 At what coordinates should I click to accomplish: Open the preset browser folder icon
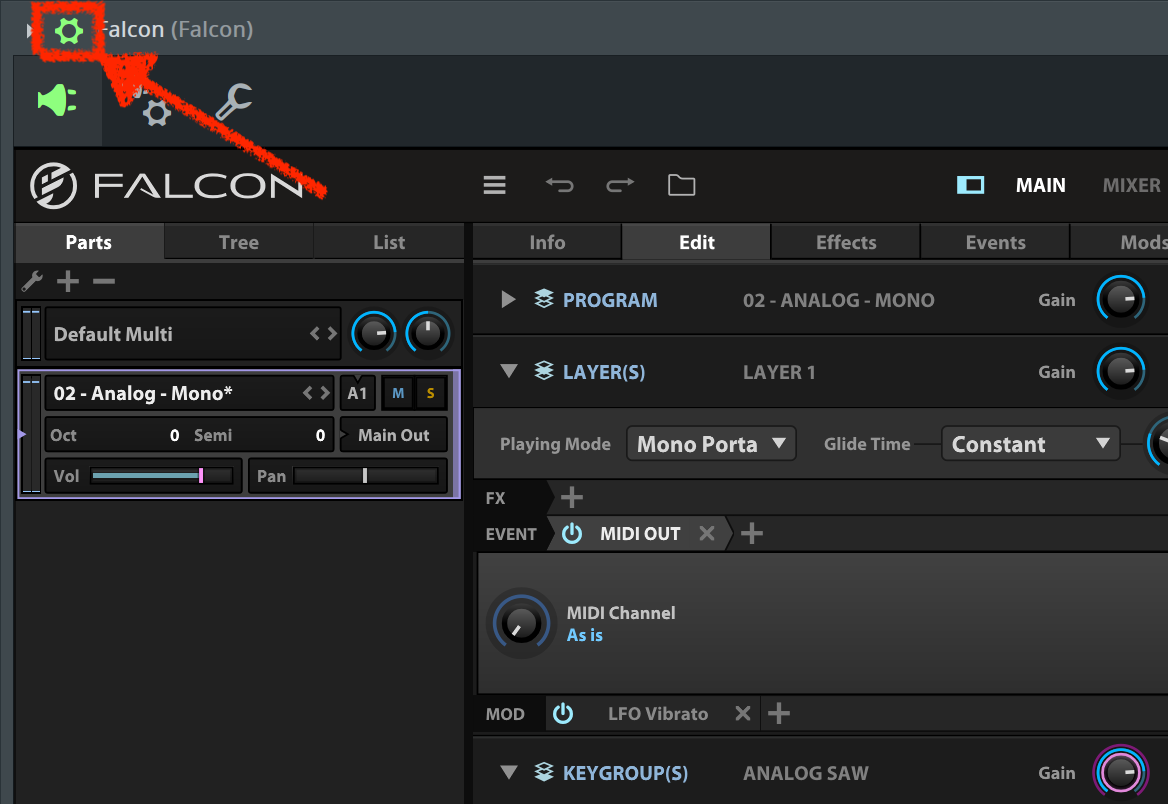pos(681,184)
